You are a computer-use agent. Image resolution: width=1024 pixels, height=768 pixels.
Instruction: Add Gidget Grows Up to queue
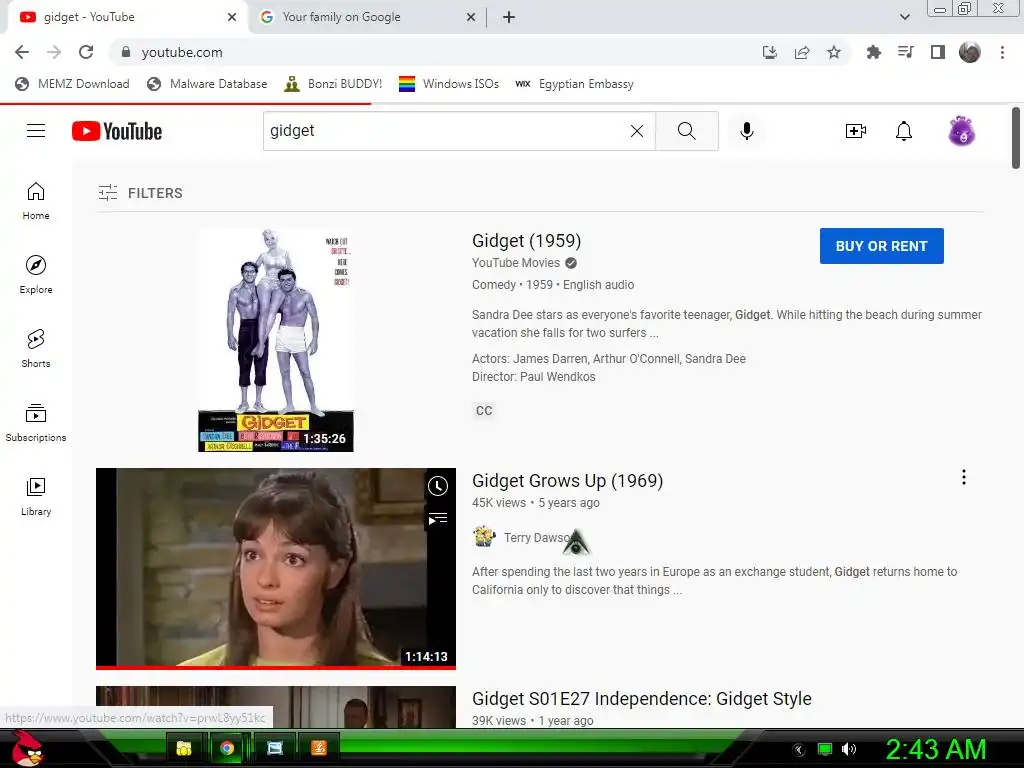coord(438,519)
